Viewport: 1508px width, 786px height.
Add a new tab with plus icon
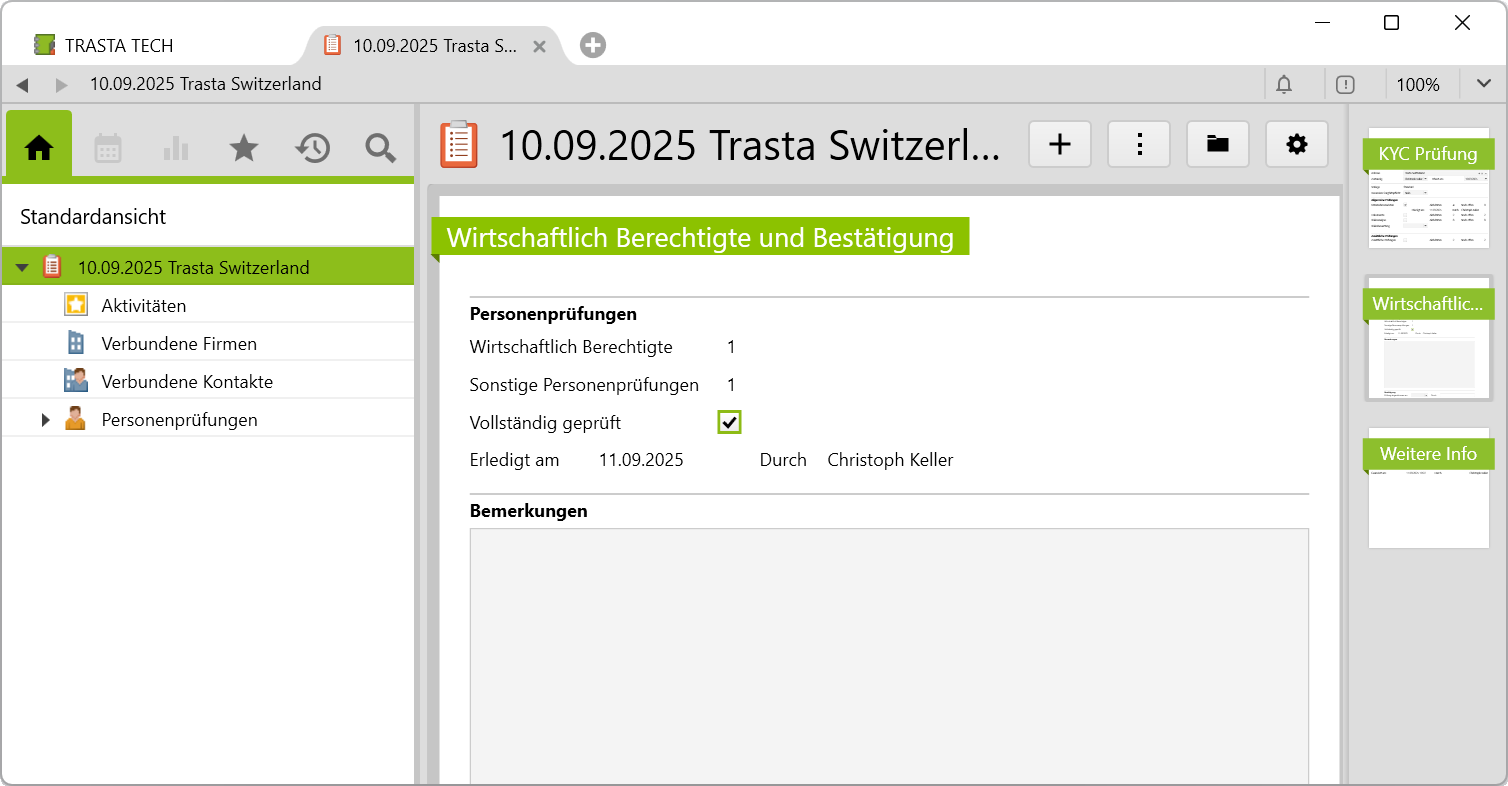tap(593, 45)
